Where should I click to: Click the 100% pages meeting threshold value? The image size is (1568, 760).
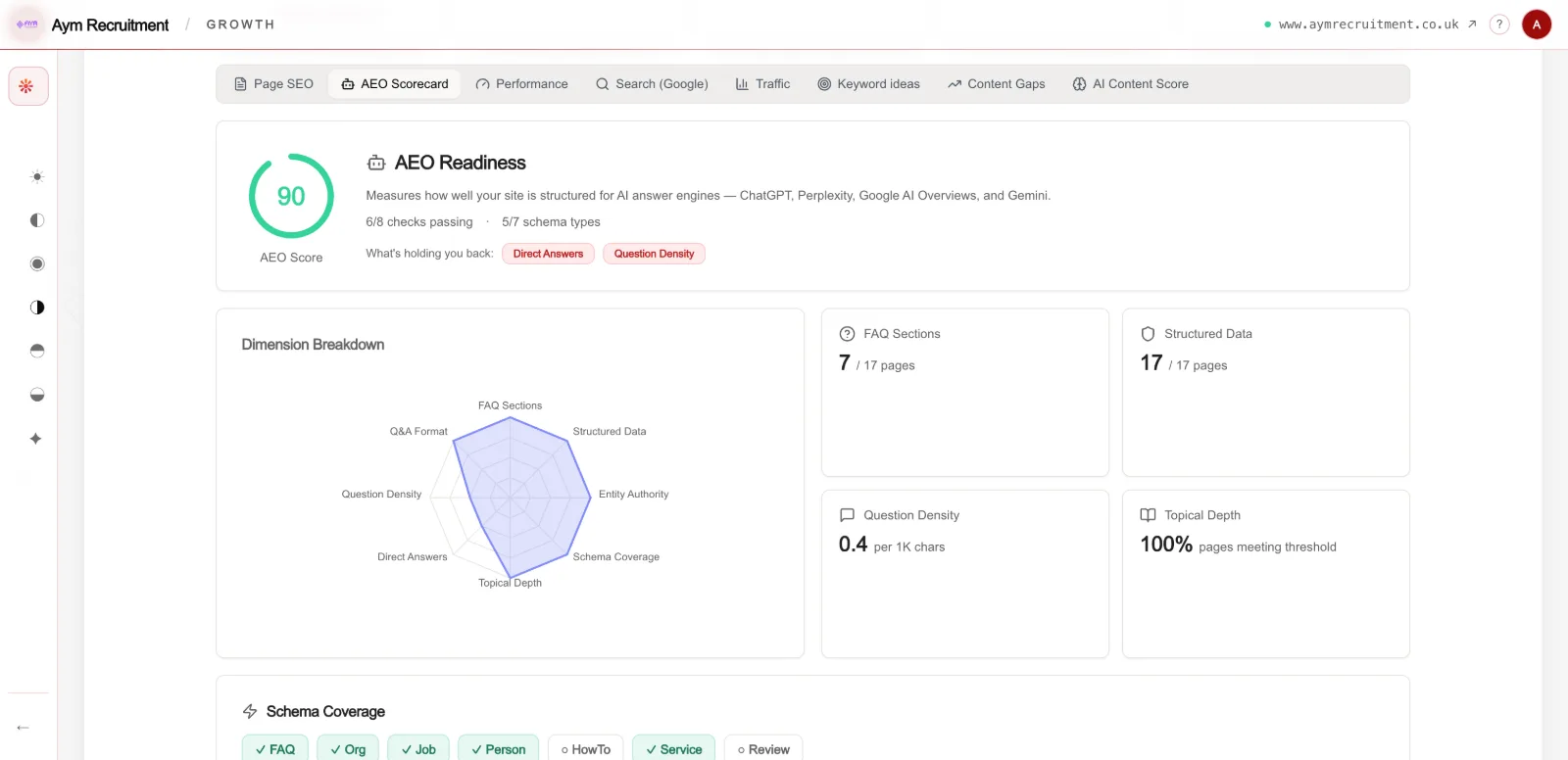(x=1238, y=545)
